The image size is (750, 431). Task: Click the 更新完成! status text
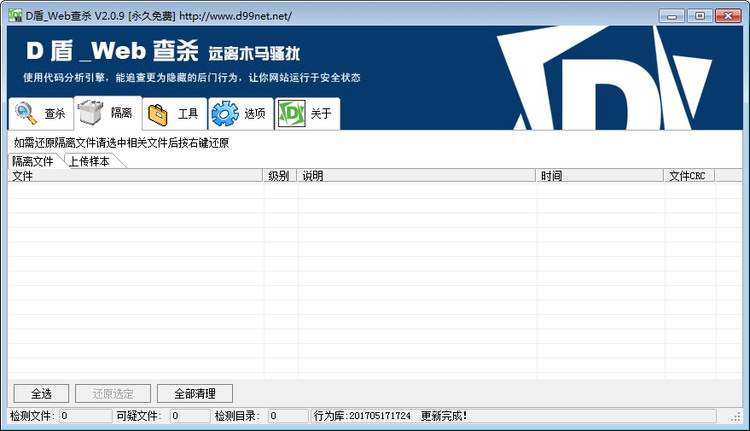pyautogui.click(x=444, y=416)
